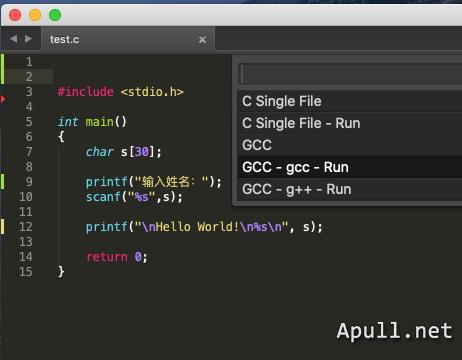Click the green fullscreen window button
Viewport: 462px width, 360px height.
(55, 15)
